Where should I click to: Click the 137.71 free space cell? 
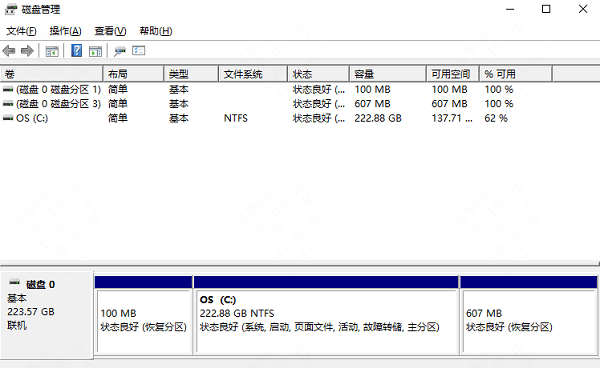tap(452, 118)
